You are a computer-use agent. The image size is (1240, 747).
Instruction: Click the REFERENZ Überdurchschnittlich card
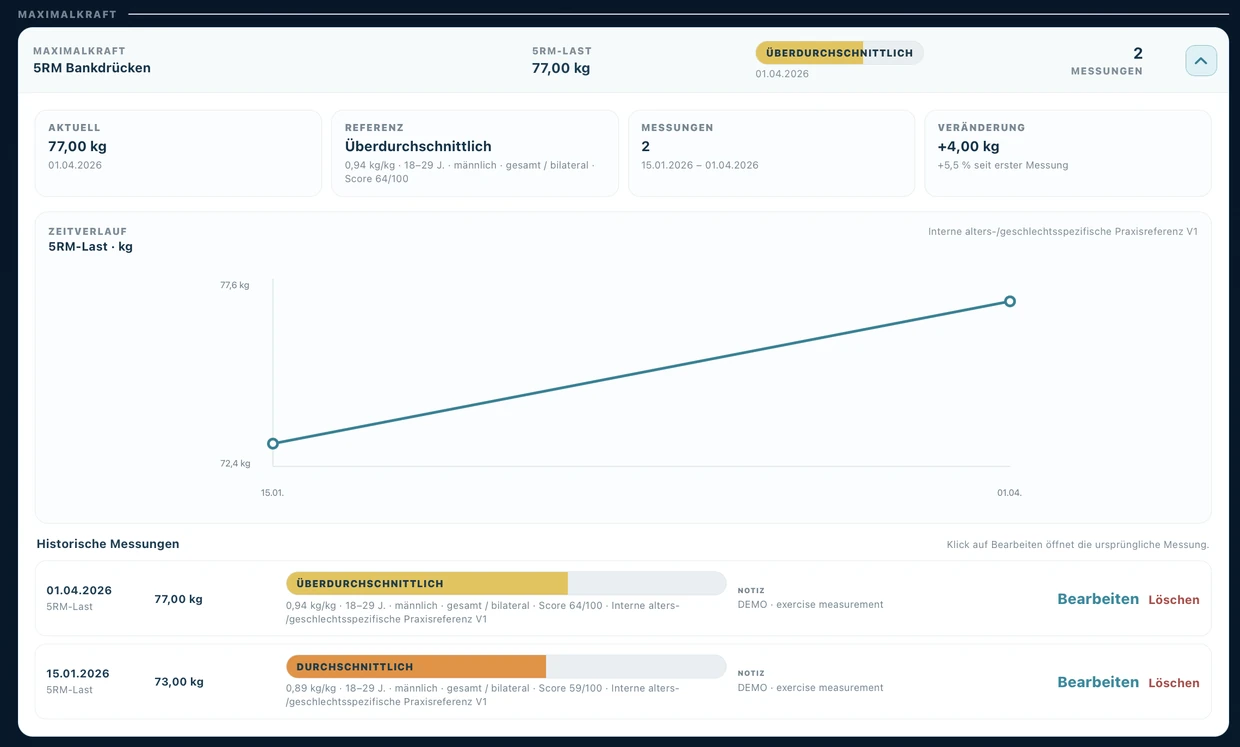tap(475, 153)
